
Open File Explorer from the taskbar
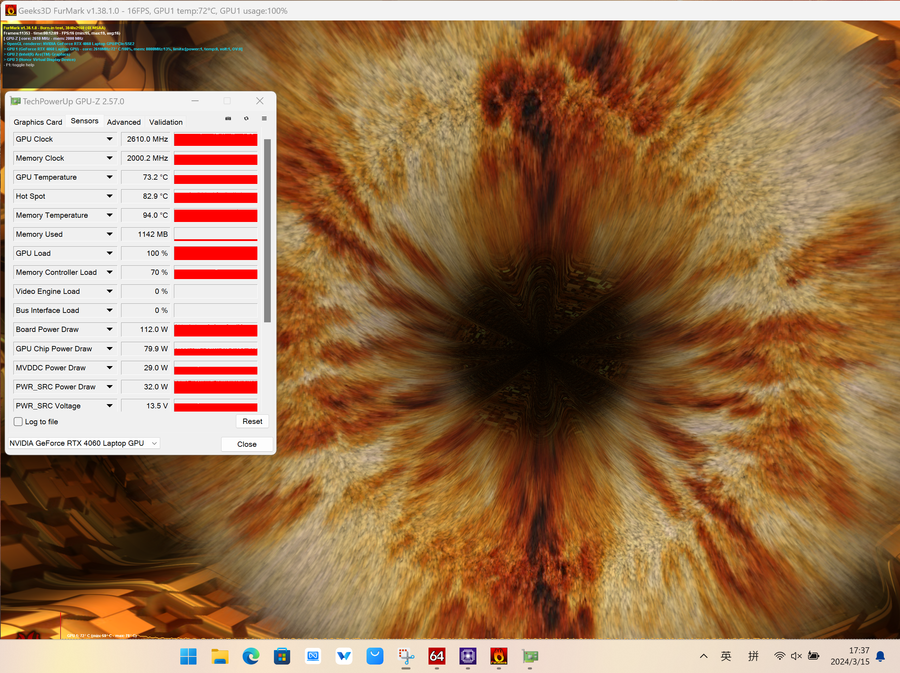click(219, 656)
